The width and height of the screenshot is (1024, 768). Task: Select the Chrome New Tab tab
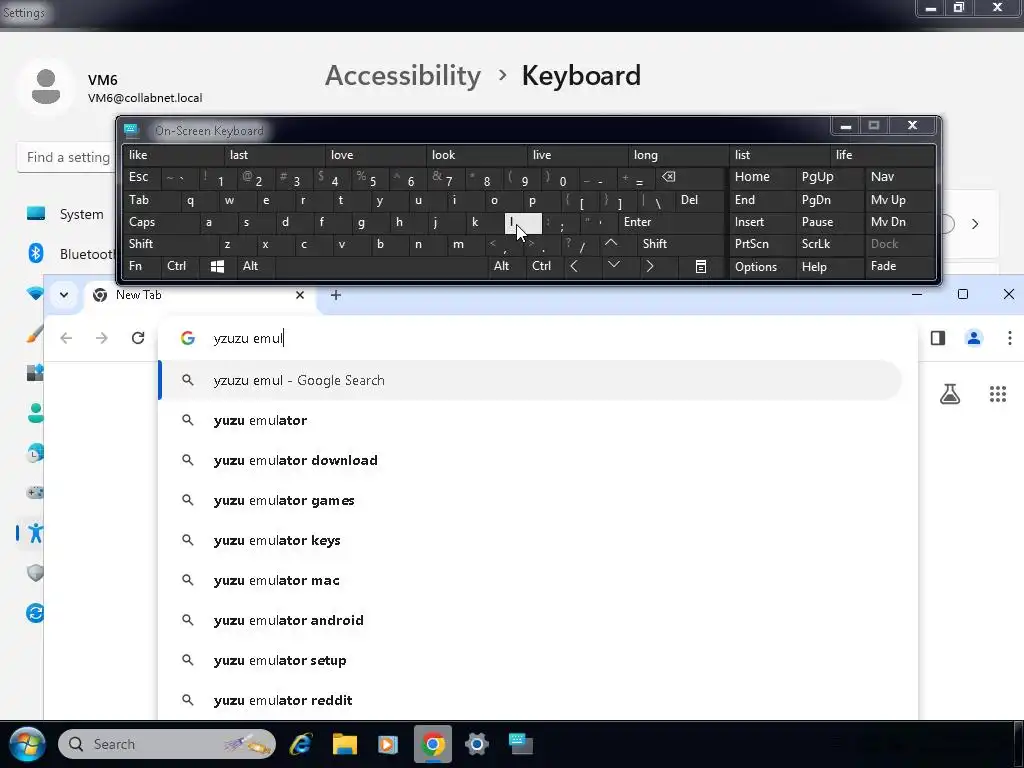[200, 295]
